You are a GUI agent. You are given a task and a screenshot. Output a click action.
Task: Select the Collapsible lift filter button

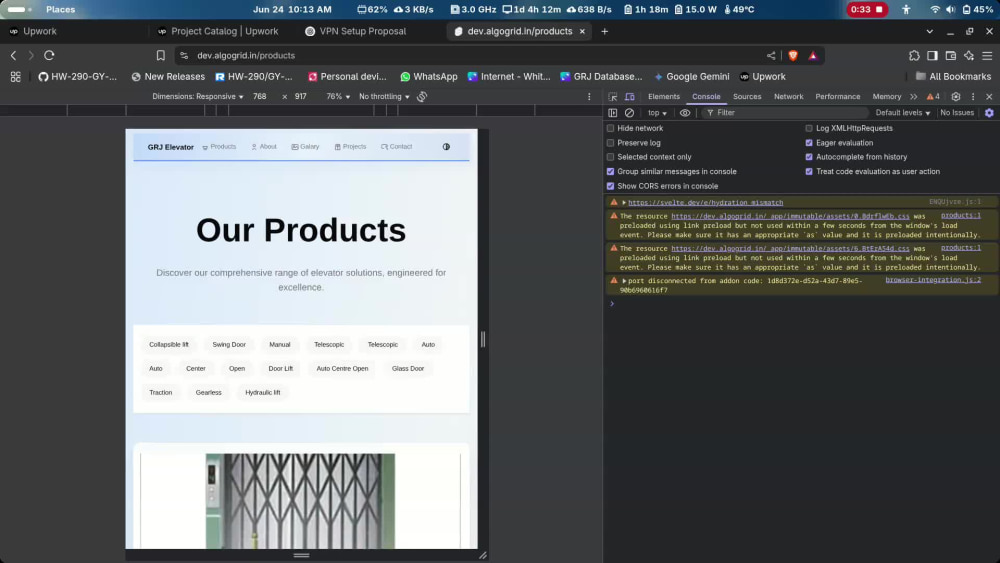(x=169, y=344)
